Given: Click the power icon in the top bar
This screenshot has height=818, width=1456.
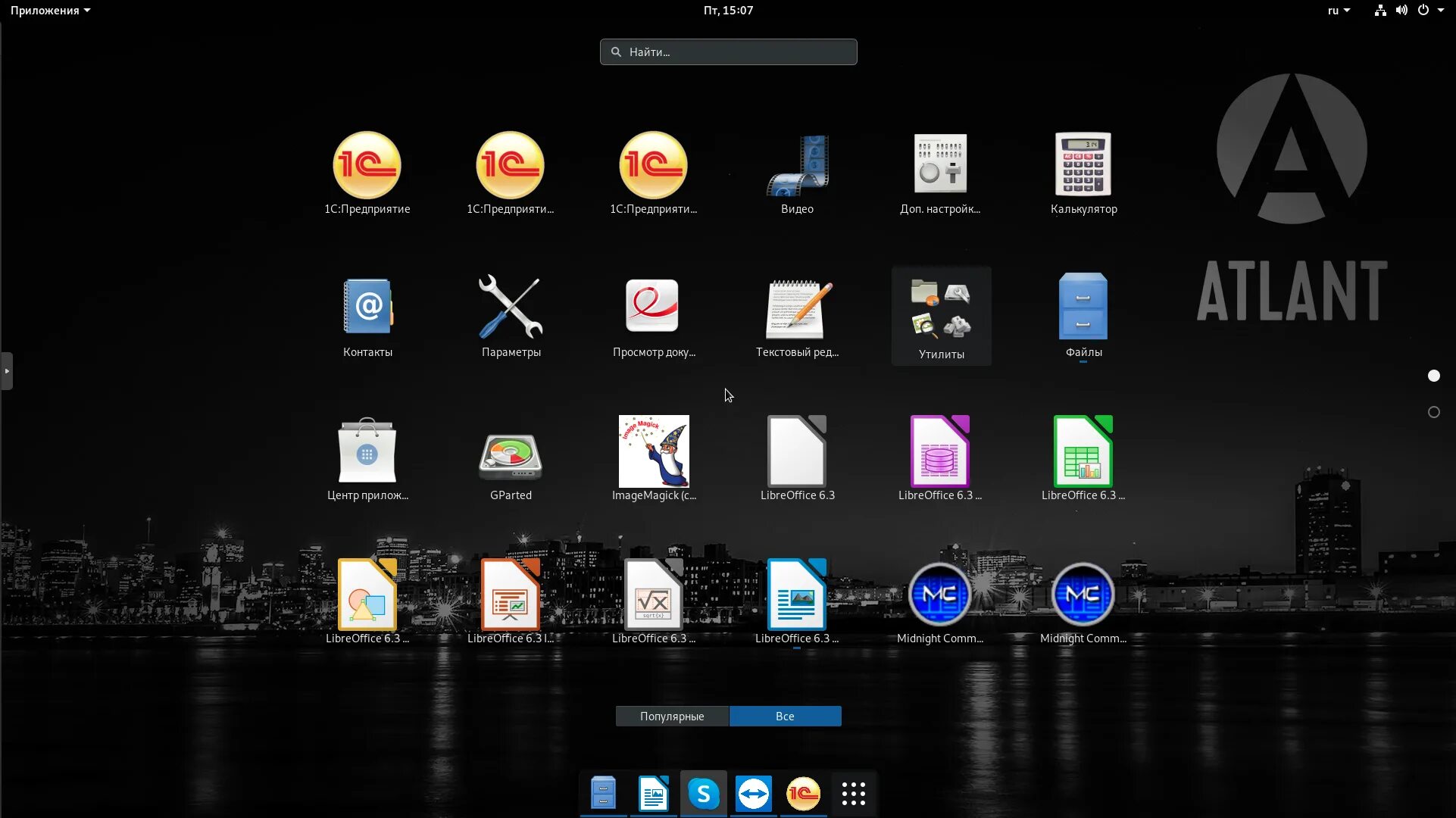Looking at the screenshot, I should (x=1423, y=11).
